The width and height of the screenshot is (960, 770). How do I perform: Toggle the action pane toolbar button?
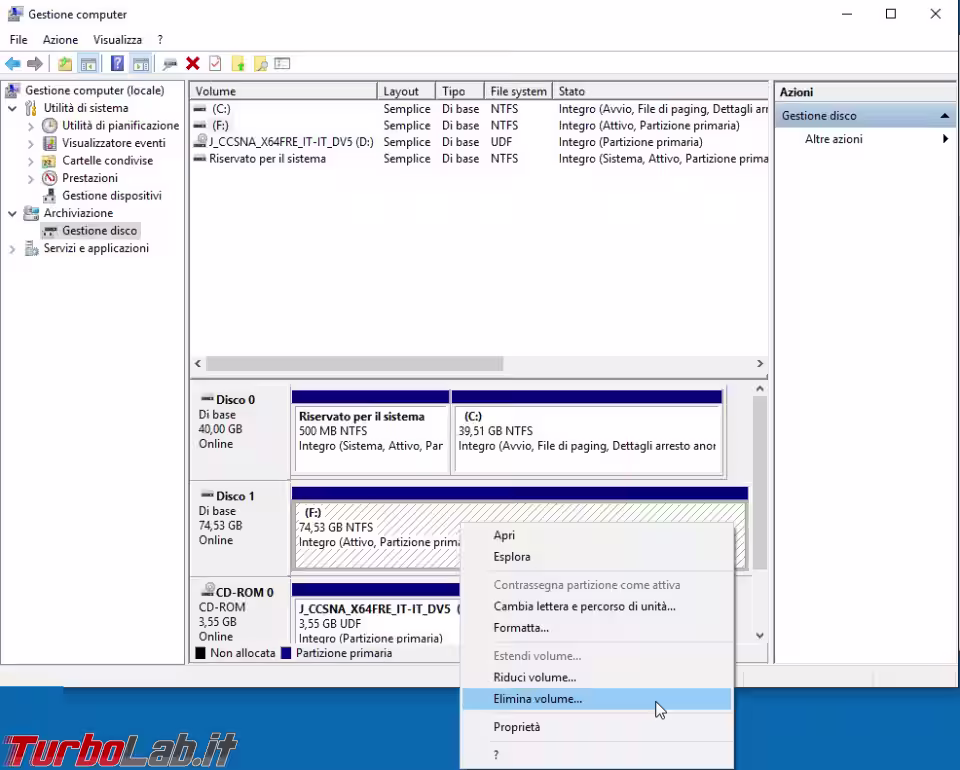pos(141,64)
